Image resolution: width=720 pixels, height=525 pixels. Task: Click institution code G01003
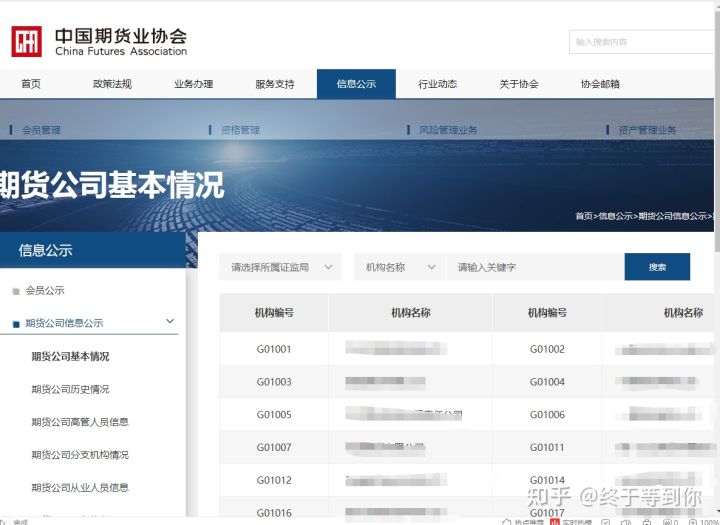click(x=274, y=382)
